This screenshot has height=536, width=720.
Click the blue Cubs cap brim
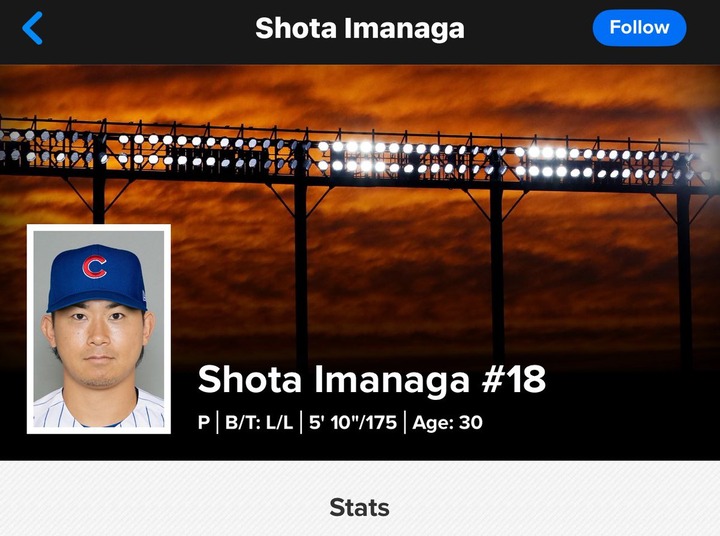click(x=97, y=302)
